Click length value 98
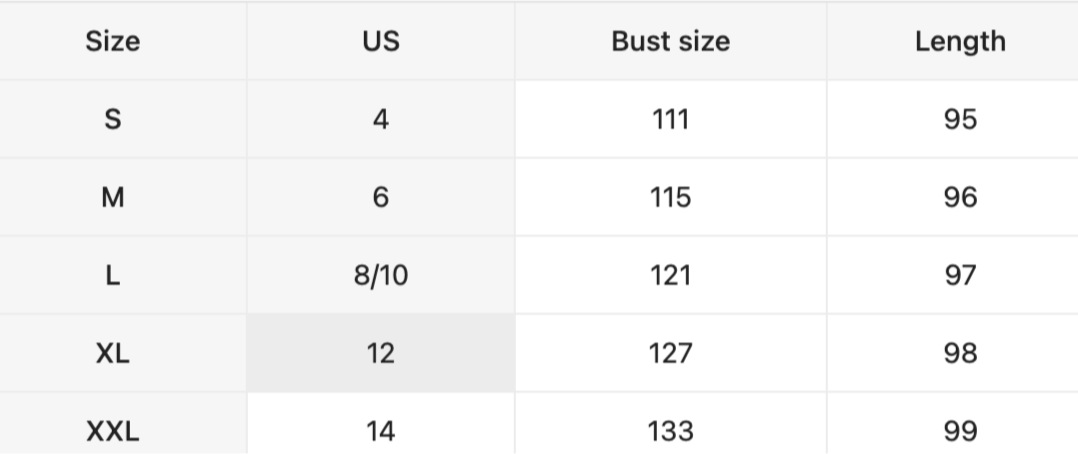The width and height of the screenshot is (1078, 454). pos(960,354)
